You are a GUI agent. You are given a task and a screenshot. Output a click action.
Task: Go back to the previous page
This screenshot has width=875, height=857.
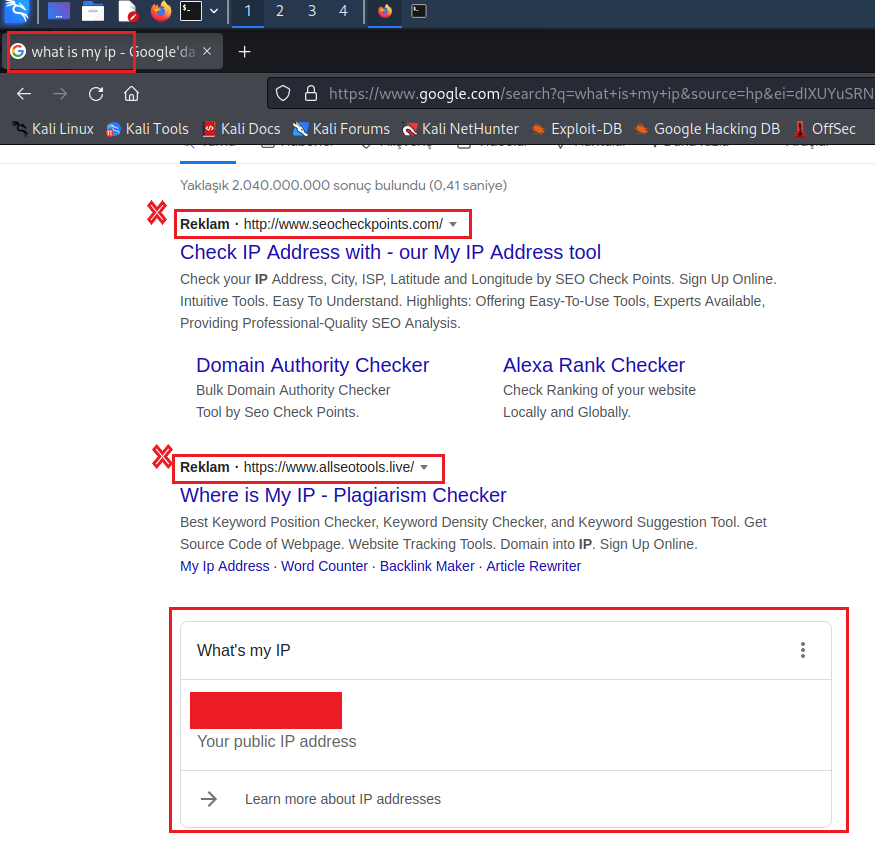pos(25,94)
